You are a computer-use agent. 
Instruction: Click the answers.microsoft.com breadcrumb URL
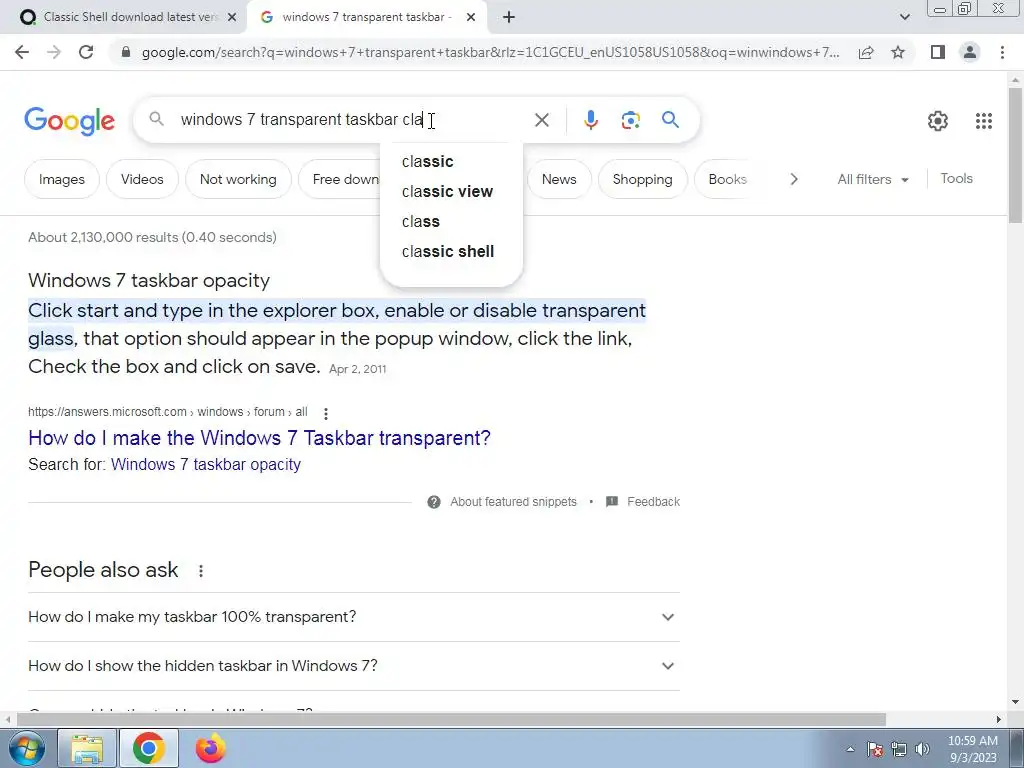(168, 412)
